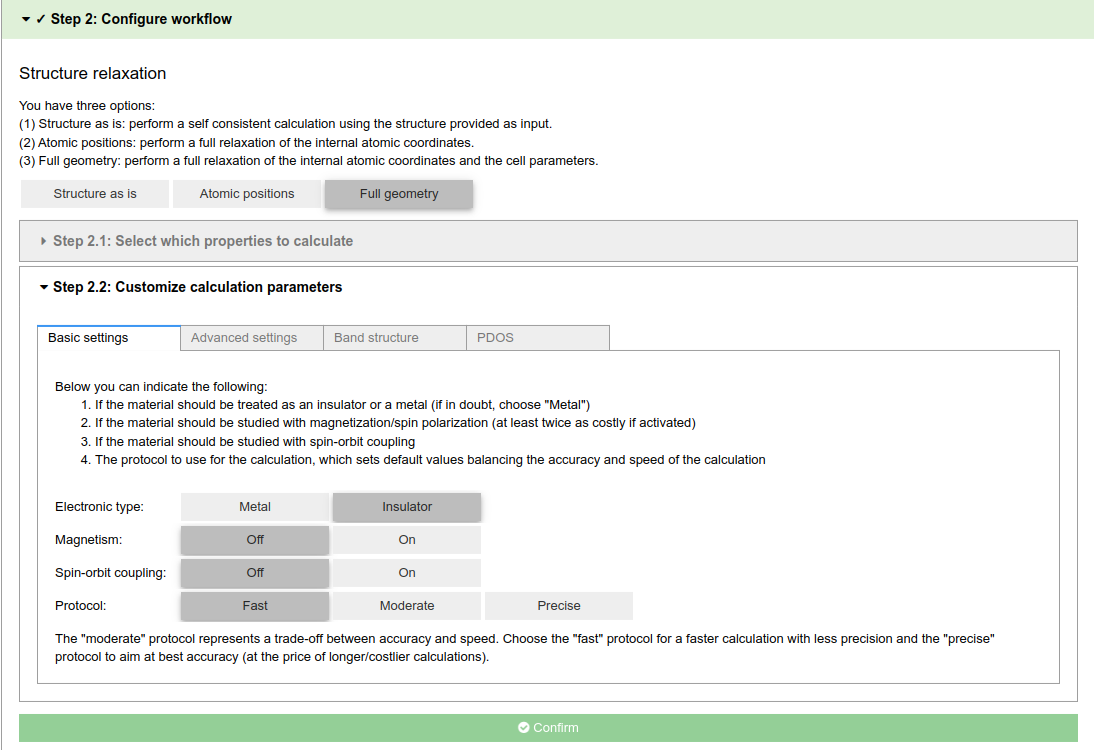The height and width of the screenshot is (750, 1094).
Task: Set electronic type to Metal
Action: (254, 507)
